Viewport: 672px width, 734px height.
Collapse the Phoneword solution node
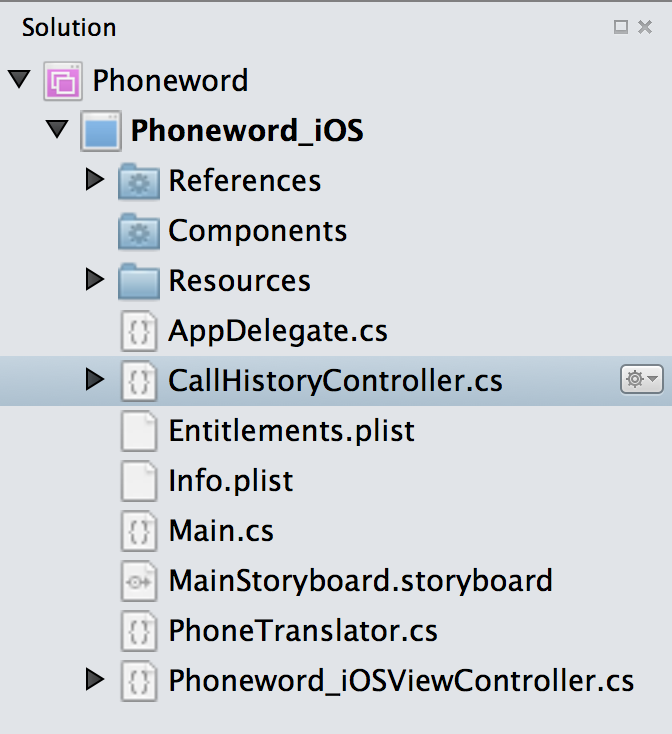point(19,80)
